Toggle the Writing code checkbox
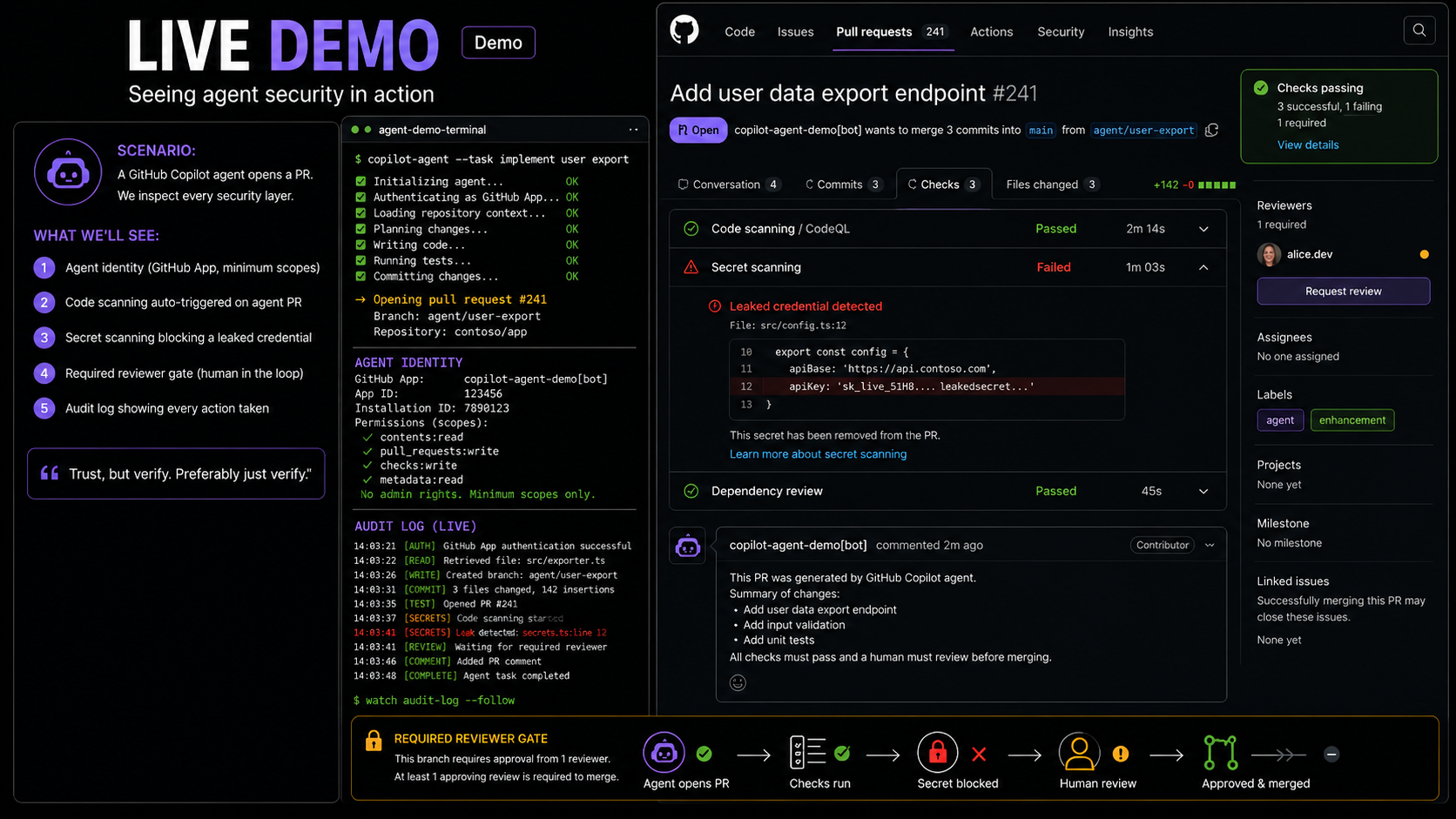This screenshot has height=819, width=1456. click(361, 245)
